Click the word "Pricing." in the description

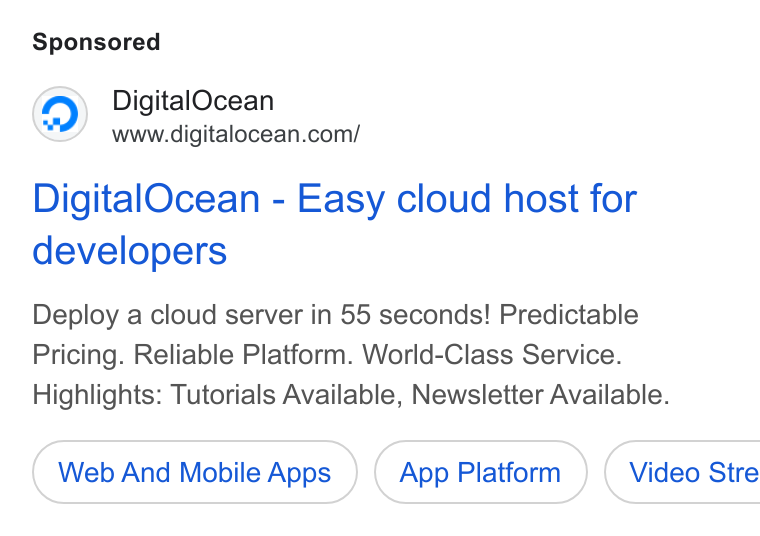(79, 355)
